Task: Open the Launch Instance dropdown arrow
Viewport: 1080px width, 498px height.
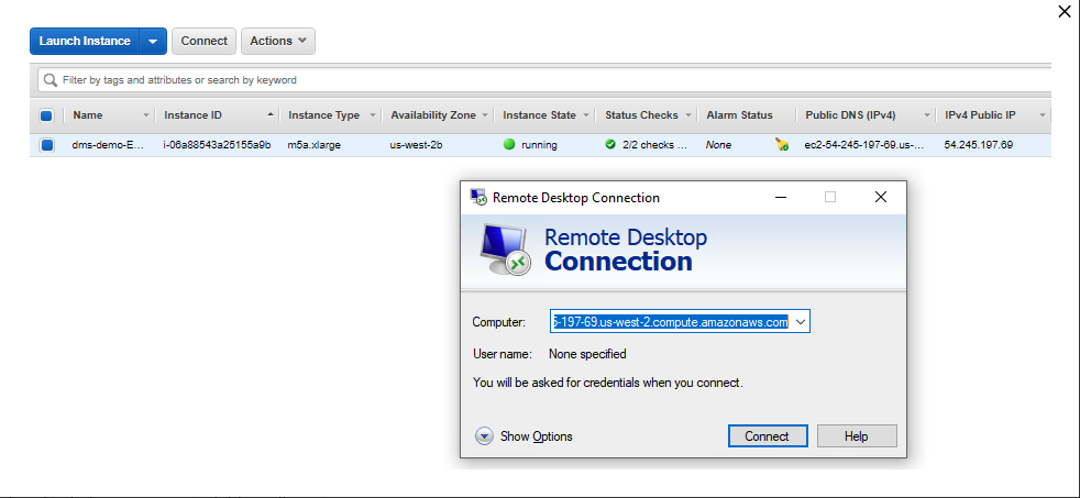Action: pyautogui.click(x=152, y=41)
